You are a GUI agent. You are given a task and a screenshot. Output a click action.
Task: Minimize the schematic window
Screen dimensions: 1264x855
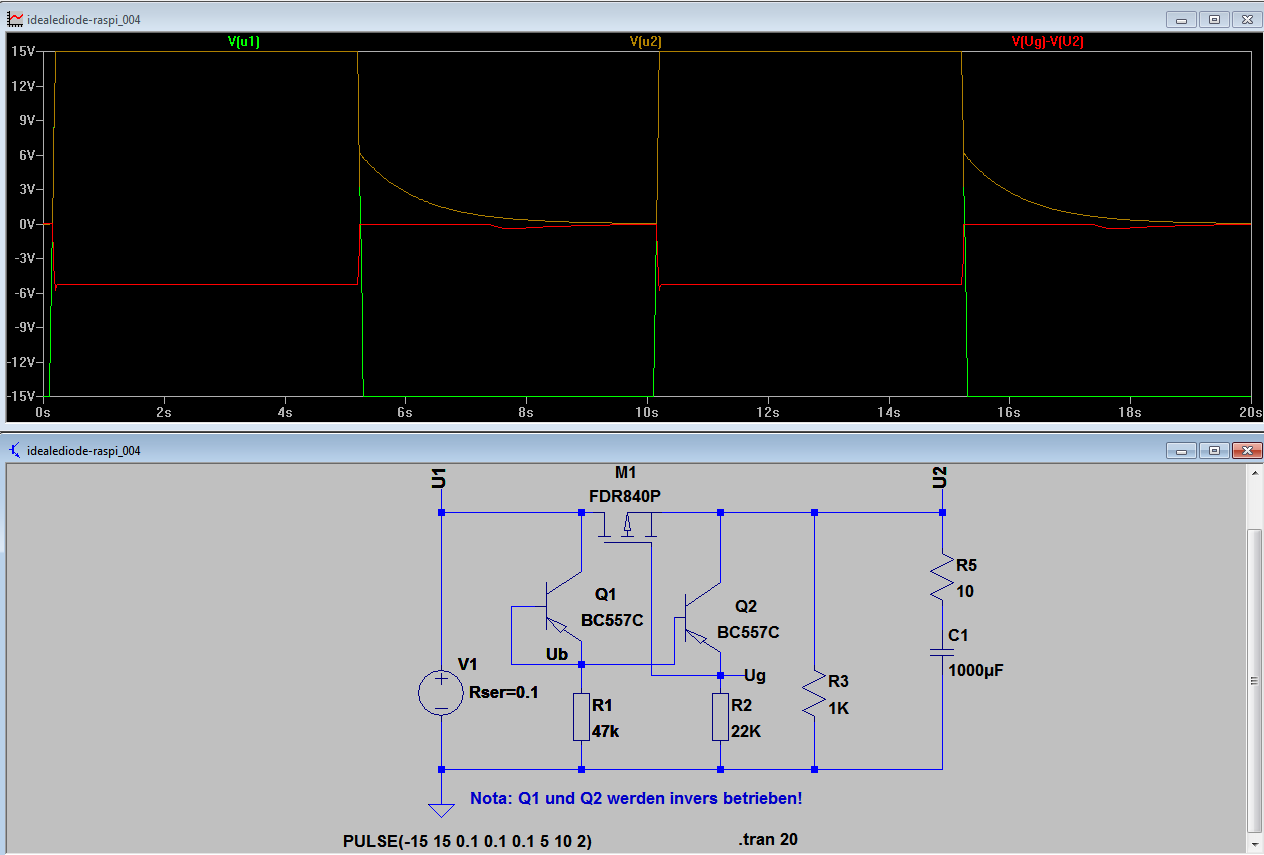pyautogui.click(x=1183, y=450)
